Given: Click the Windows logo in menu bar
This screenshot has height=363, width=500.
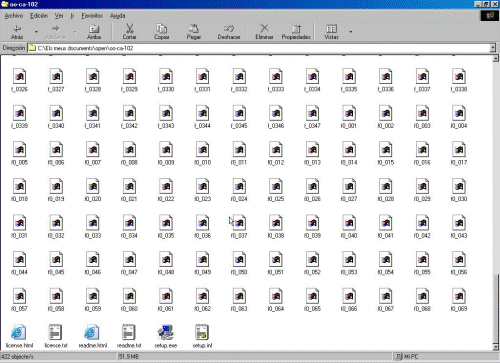Looking at the screenshot, I should tap(490, 16).
